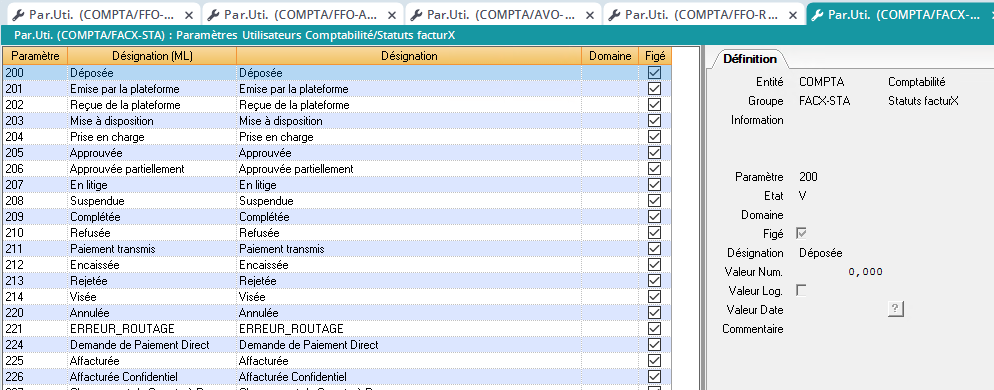Toggle the Figé checkbox for row 201

point(655,89)
